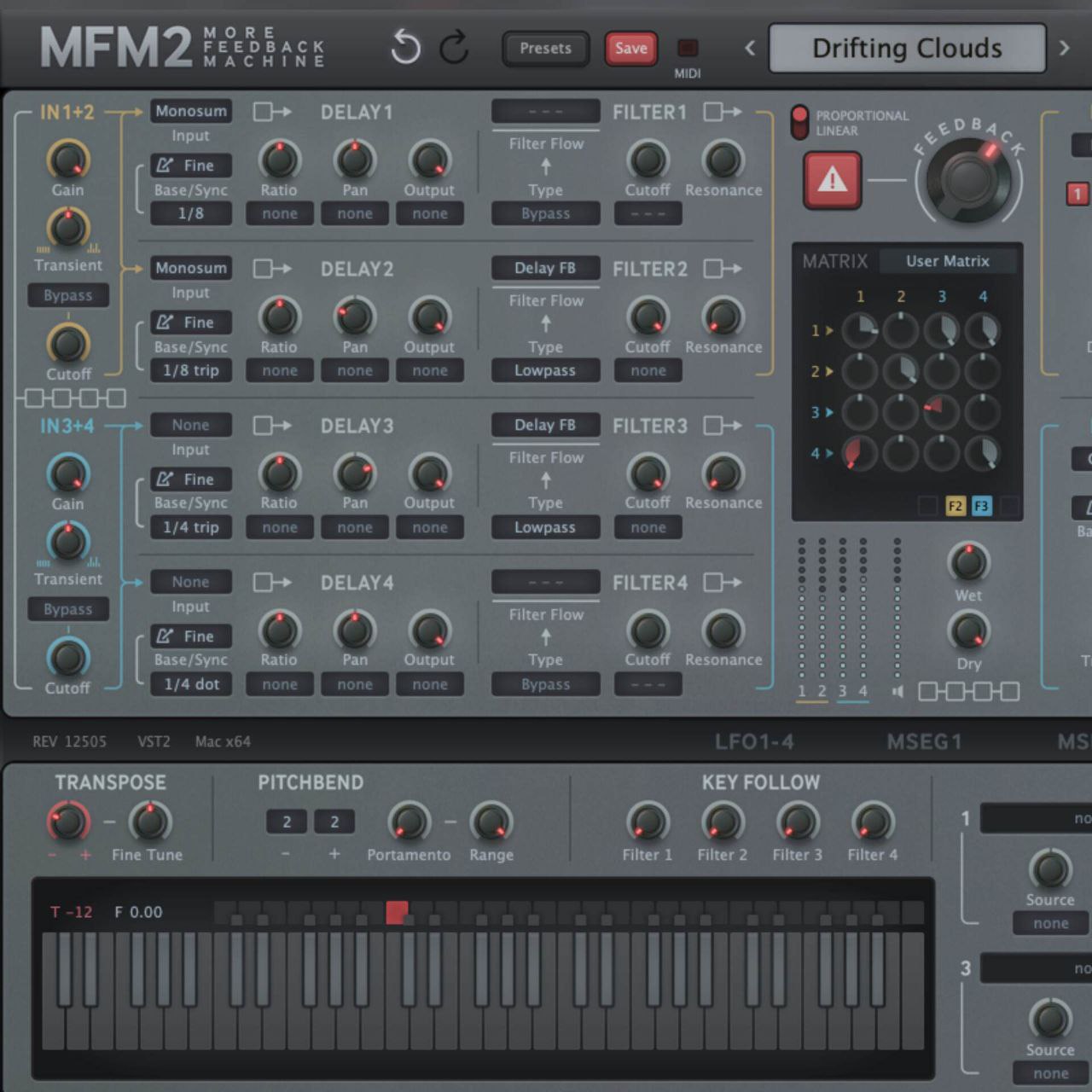Switch to the LFO1-4 tab

[754, 742]
